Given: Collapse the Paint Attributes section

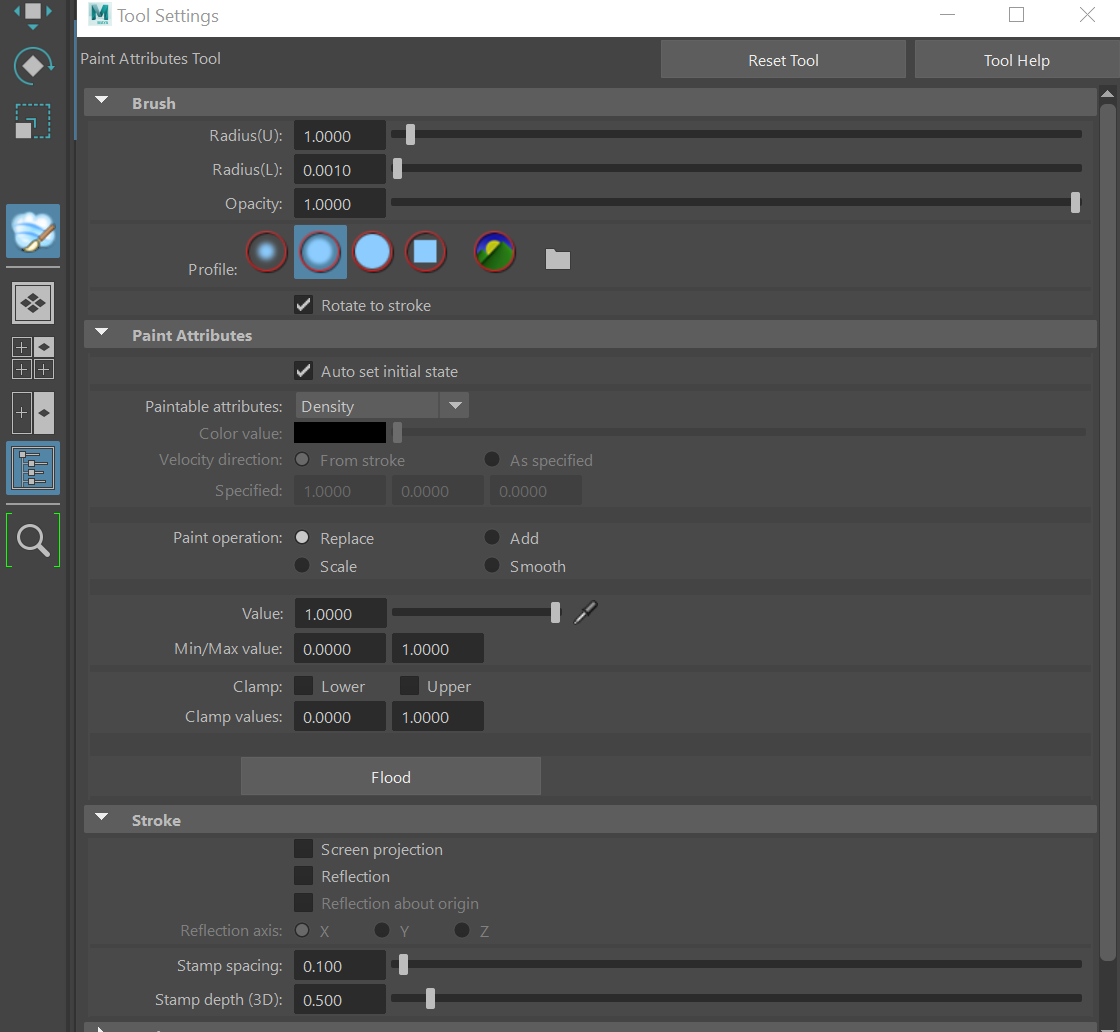Looking at the screenshot, I should [101, 333].
